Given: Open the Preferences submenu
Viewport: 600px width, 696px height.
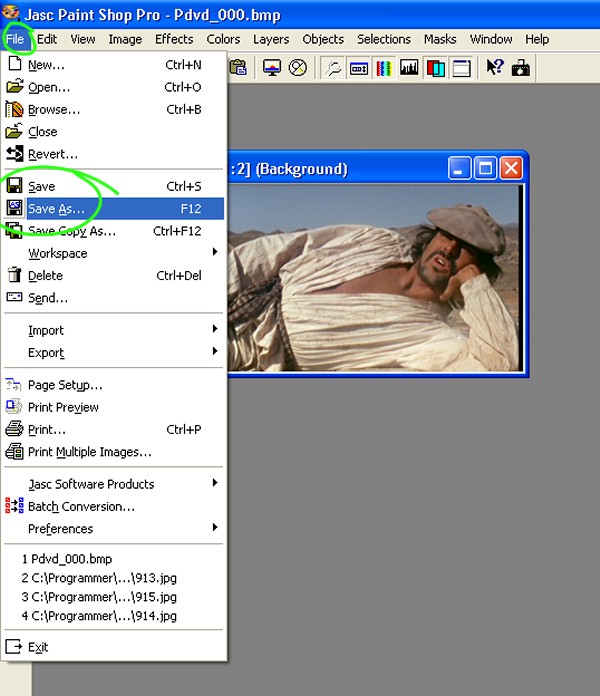Looking at the screenshot, I should [60, 528].
